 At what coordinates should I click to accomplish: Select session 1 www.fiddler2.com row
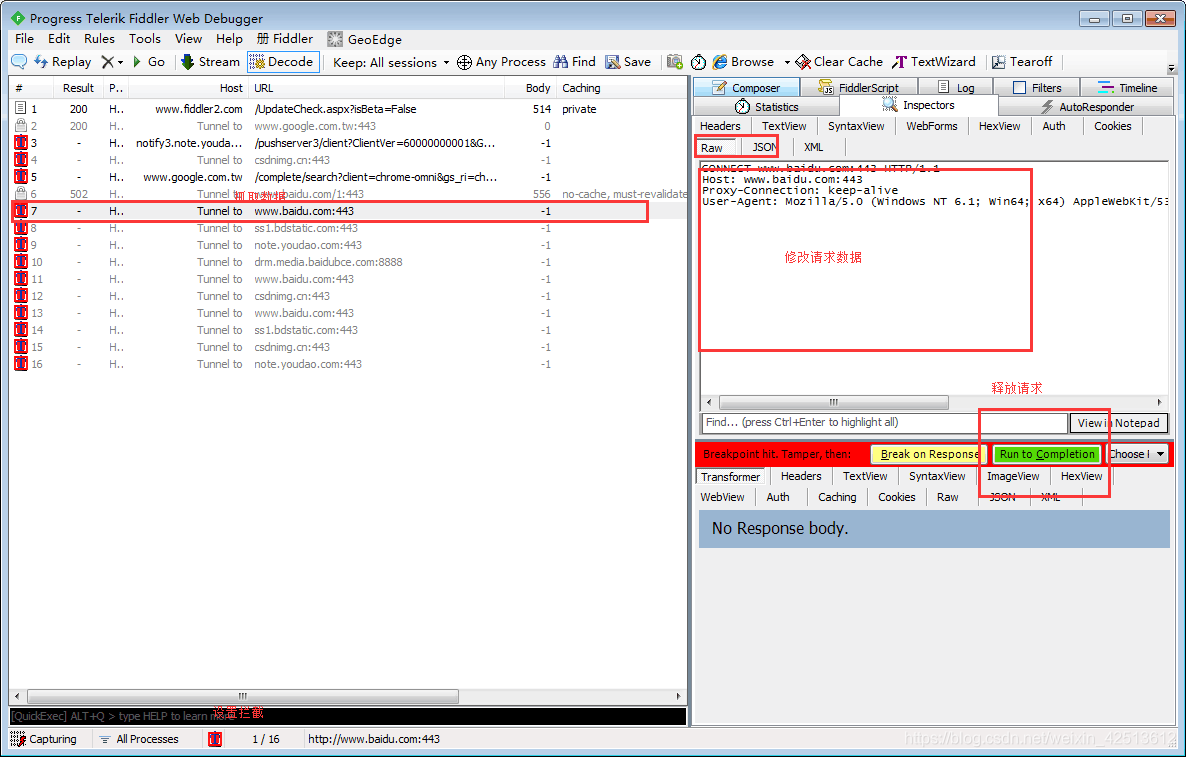click(x=348, y=109)
